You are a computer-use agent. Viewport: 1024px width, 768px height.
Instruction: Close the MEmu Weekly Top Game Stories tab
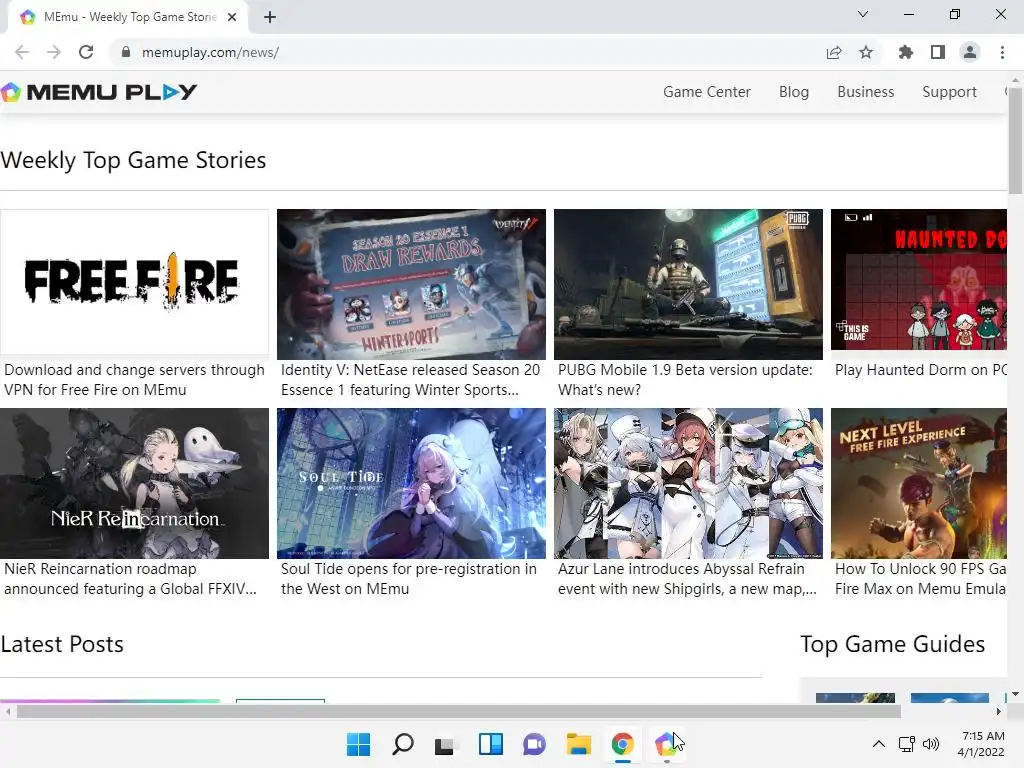pos(232,17)
